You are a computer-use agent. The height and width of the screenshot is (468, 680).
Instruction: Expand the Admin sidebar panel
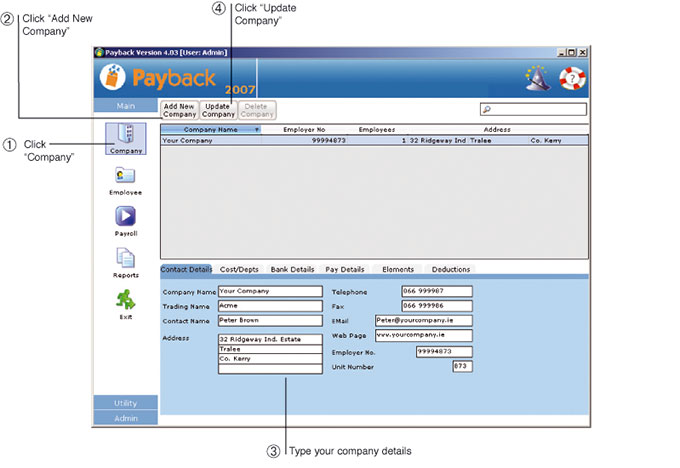125,418
